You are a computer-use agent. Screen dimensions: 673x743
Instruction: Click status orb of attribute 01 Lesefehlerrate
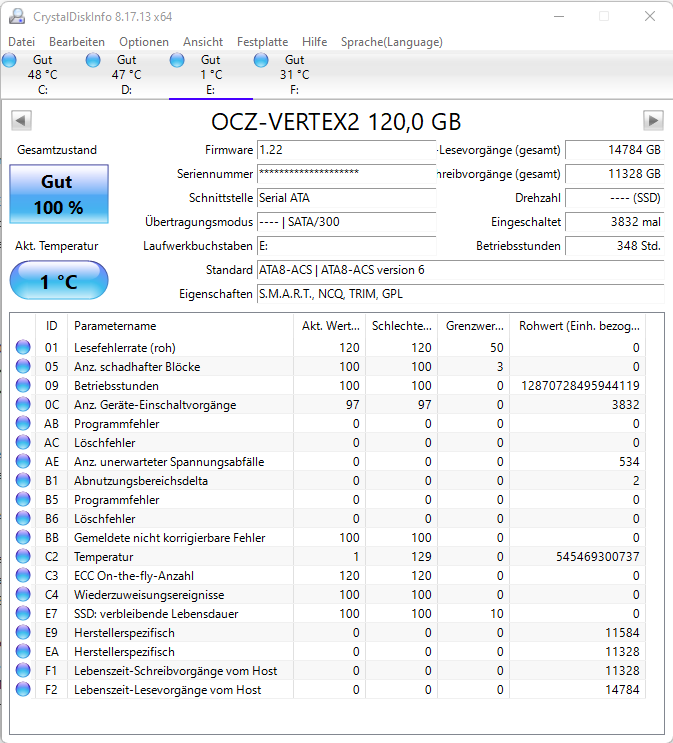23,347
